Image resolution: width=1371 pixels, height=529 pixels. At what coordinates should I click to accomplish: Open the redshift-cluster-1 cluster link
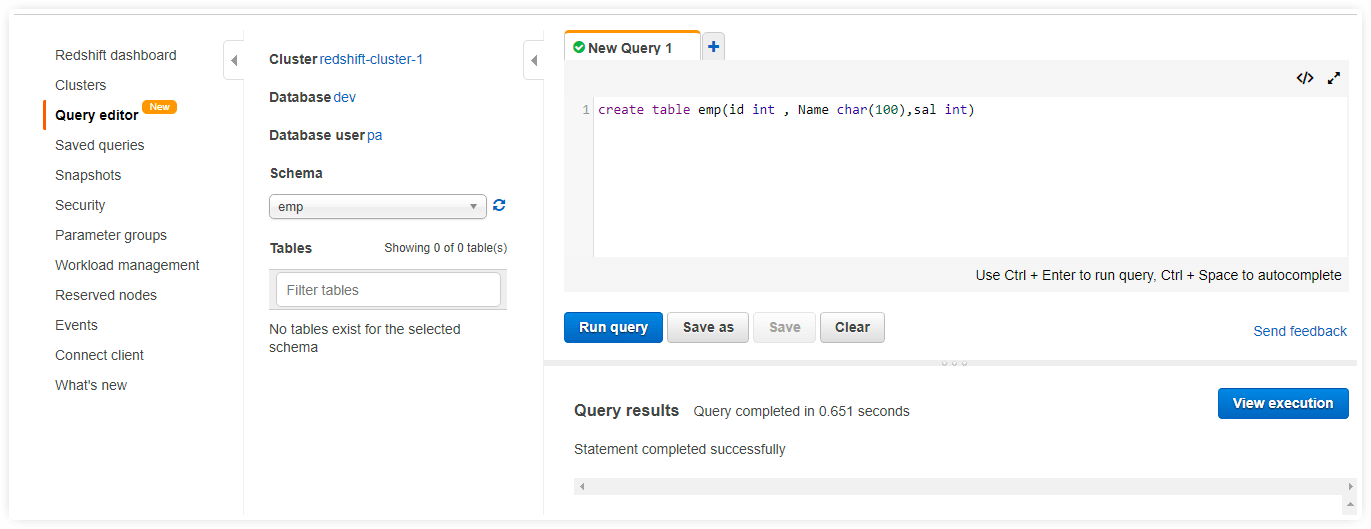click(371, 59)
